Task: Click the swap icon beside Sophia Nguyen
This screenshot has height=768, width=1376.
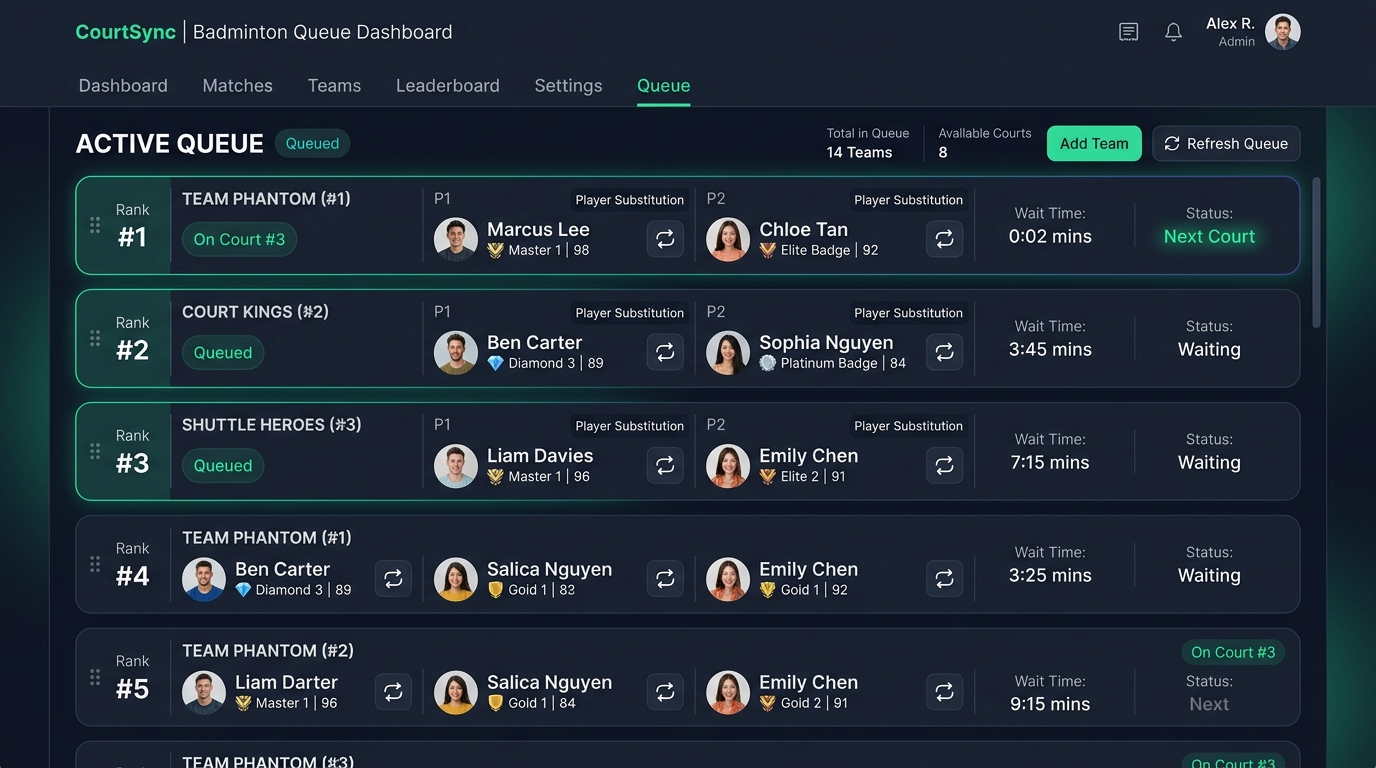Action: pyautogui.click(x=944, y=352)
